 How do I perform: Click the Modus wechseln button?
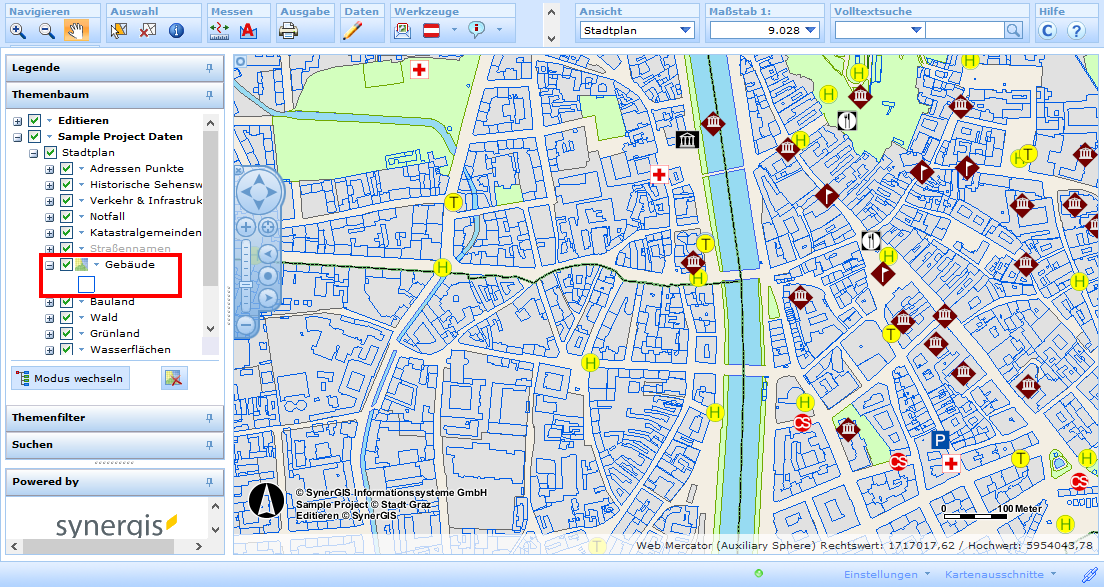(x=70, y=378)
